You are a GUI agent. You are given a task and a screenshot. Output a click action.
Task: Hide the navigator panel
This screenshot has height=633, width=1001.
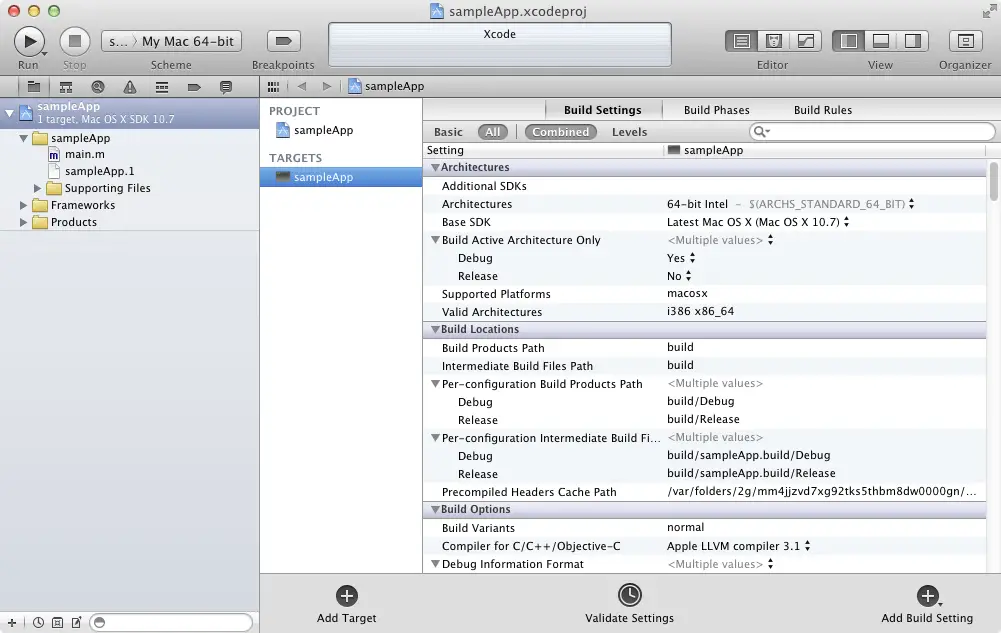pyautogui.click(x=846, y=41)
